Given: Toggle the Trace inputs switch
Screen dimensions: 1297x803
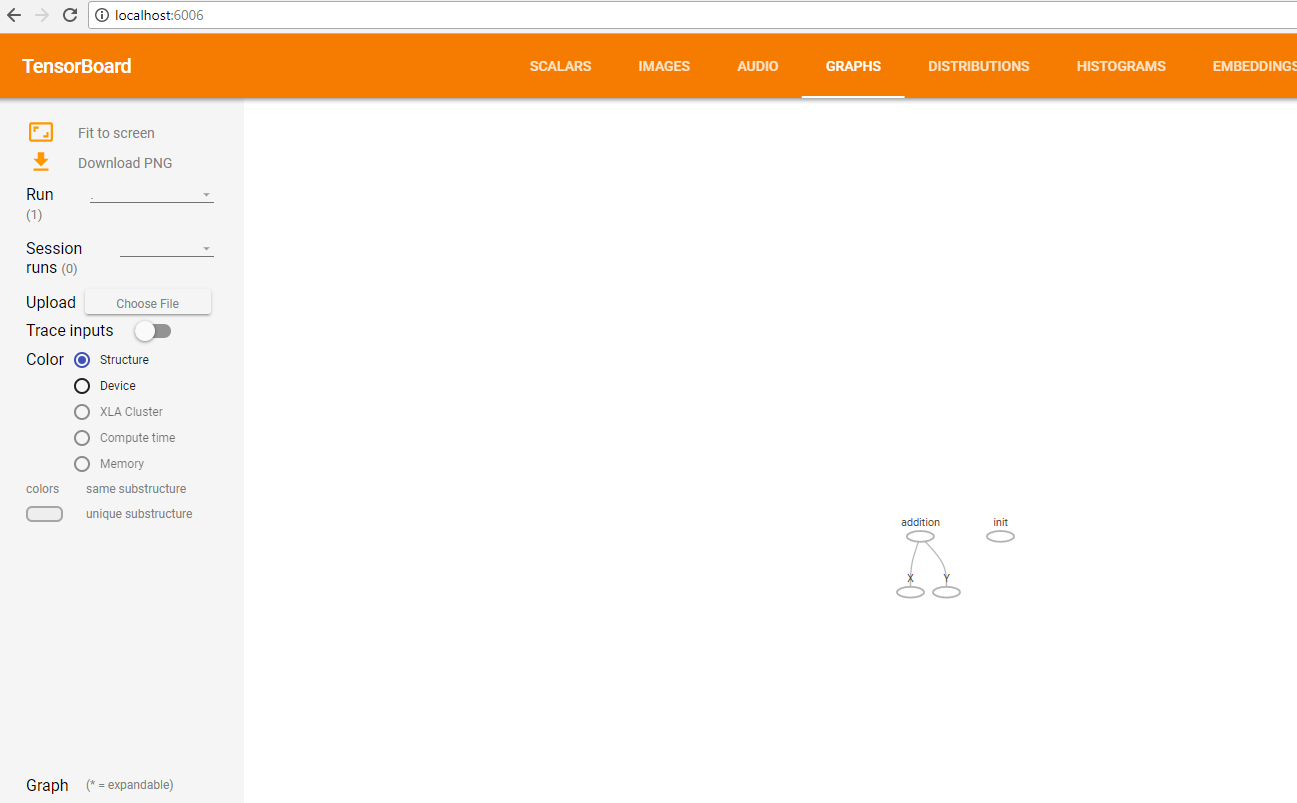Looking at the screenshot, I should [x=154, y=331].
